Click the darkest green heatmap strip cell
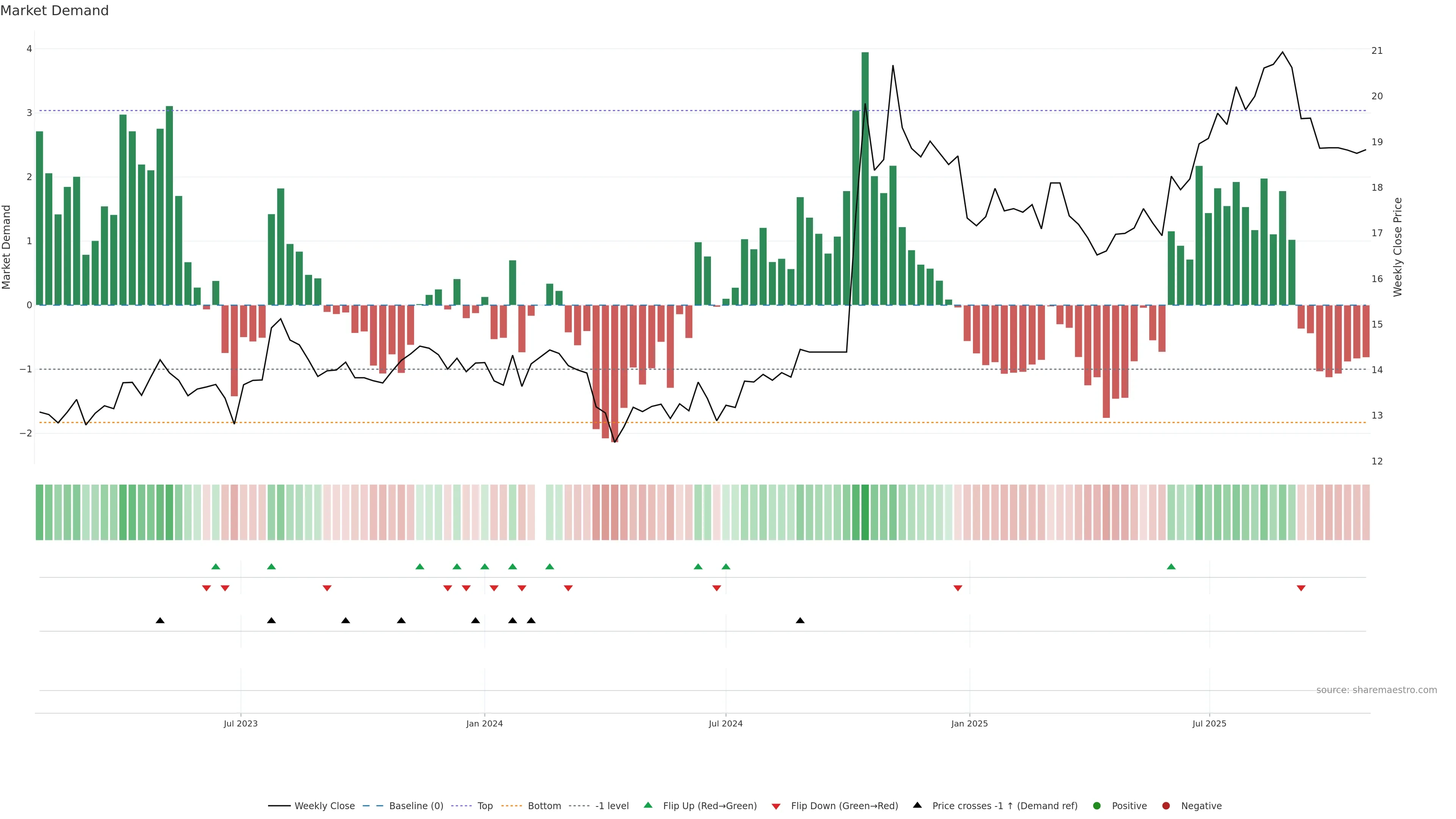Screen dimensions: 1456x819 point(865,512)
